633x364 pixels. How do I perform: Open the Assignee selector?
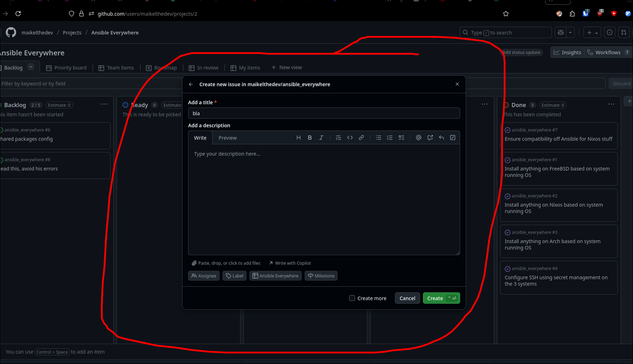point(204,276)
